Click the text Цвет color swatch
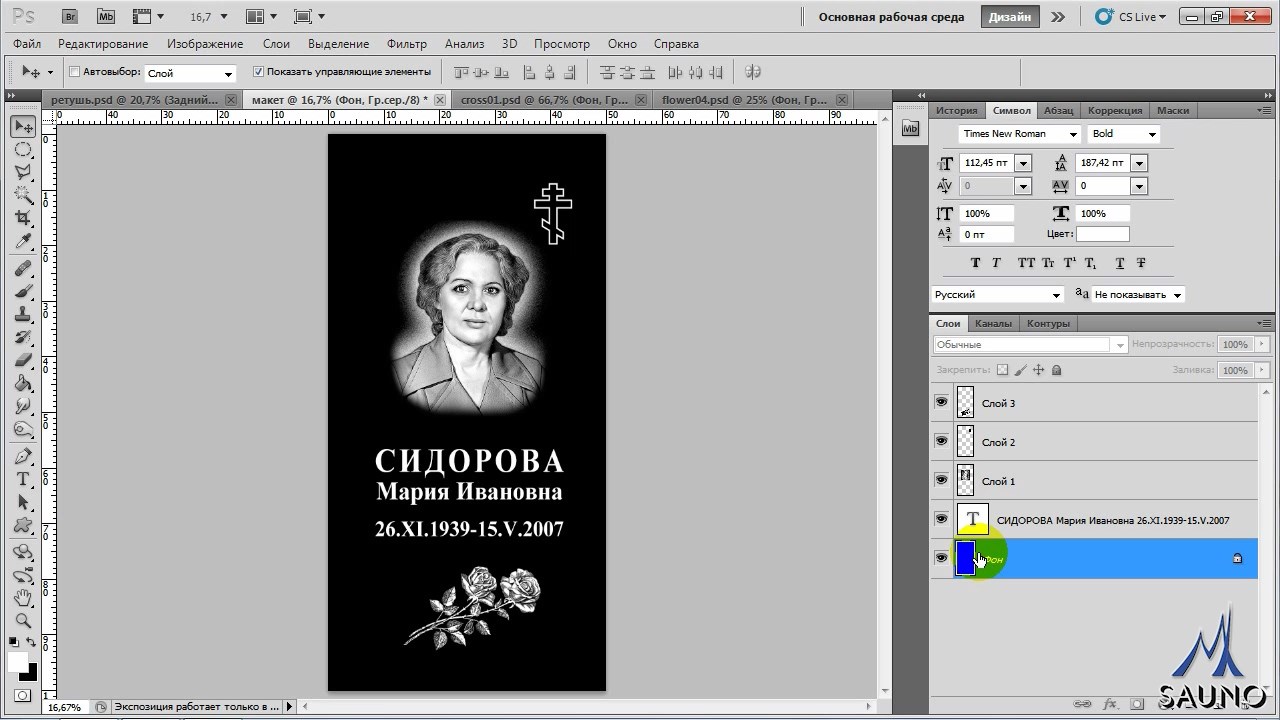Screen dimensions: 1280x720 pos(1102,234)
